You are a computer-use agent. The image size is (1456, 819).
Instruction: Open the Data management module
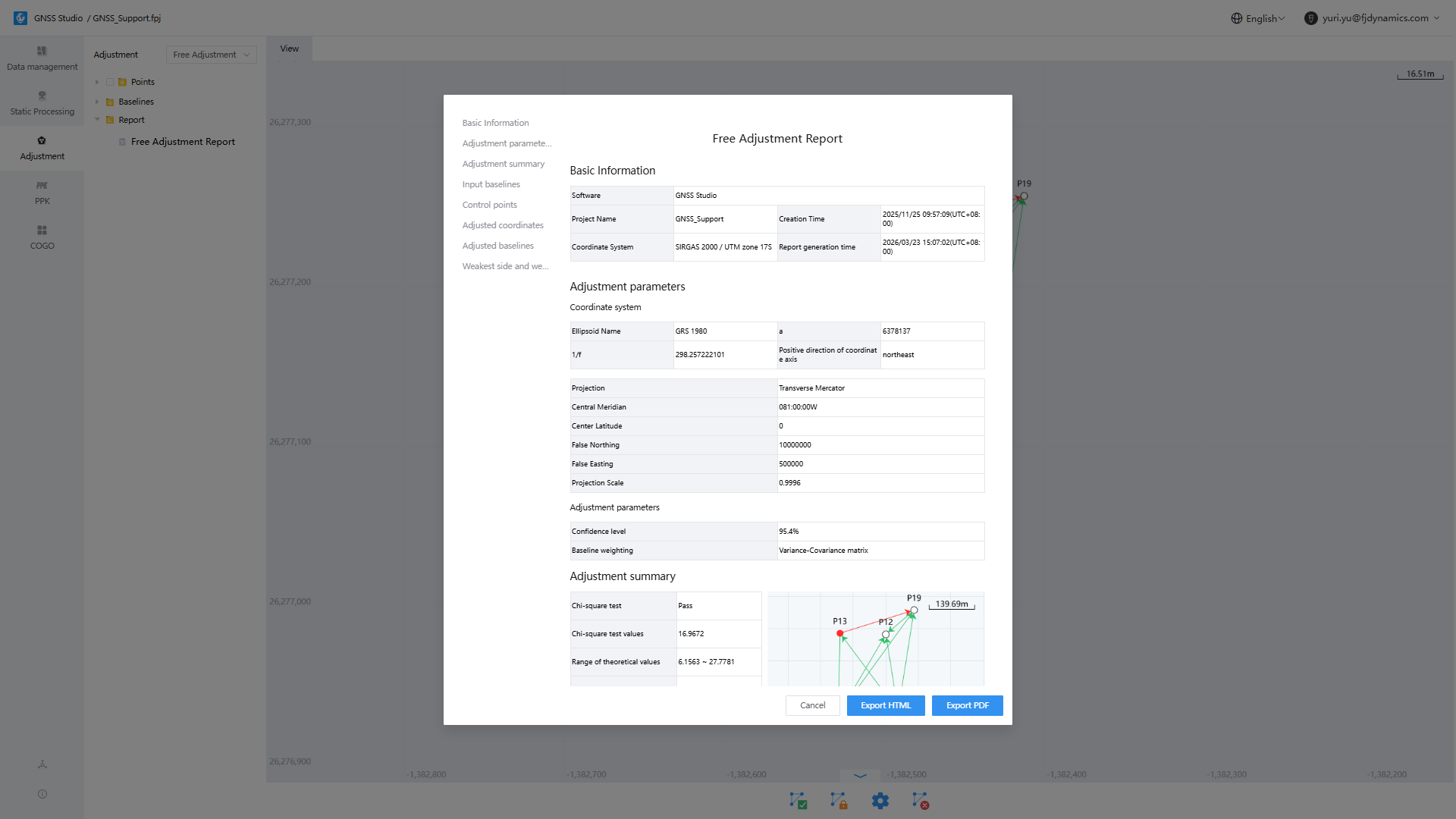point(42,58)
